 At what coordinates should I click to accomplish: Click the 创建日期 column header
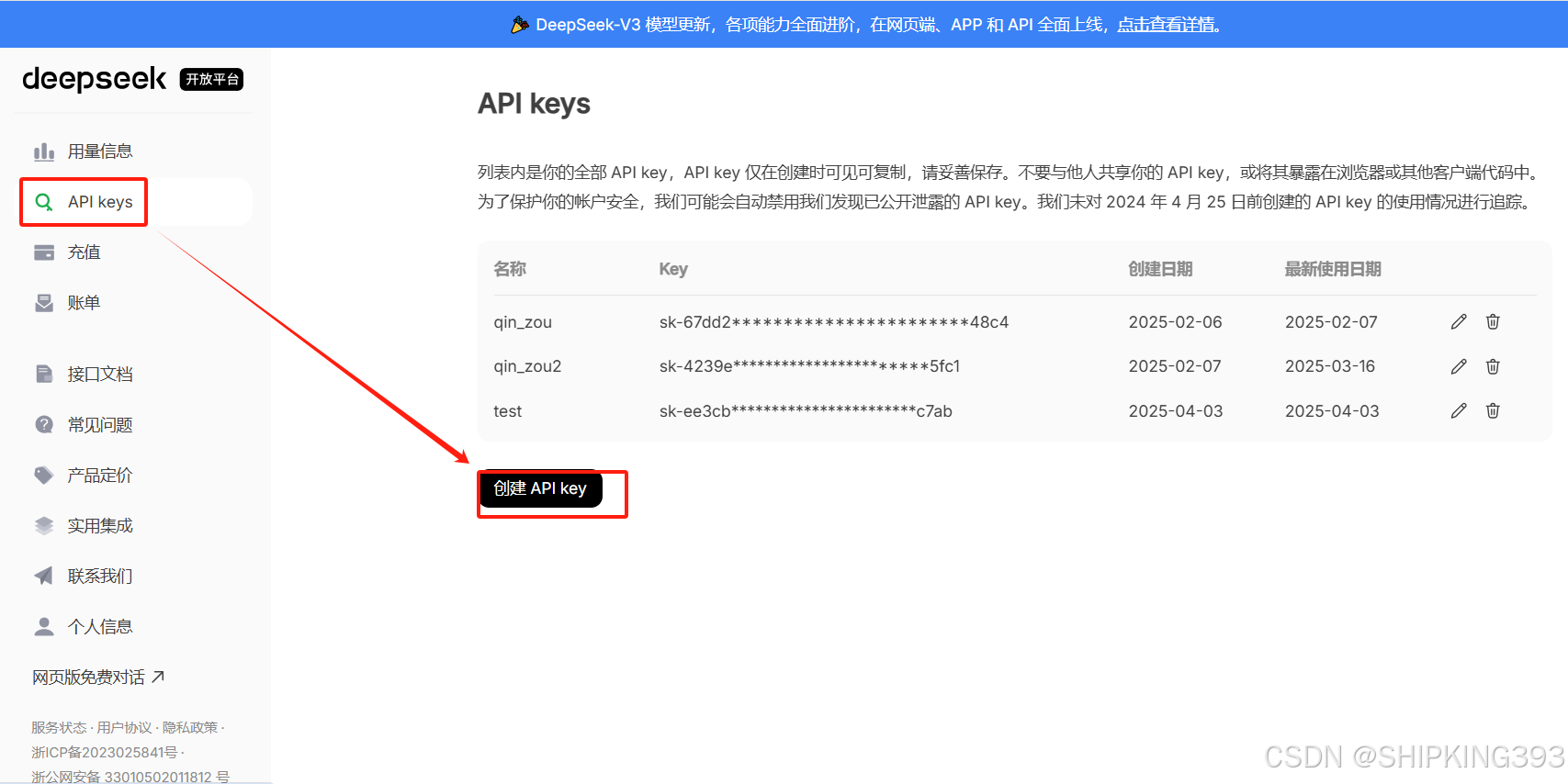click(x=1160, y=269)
